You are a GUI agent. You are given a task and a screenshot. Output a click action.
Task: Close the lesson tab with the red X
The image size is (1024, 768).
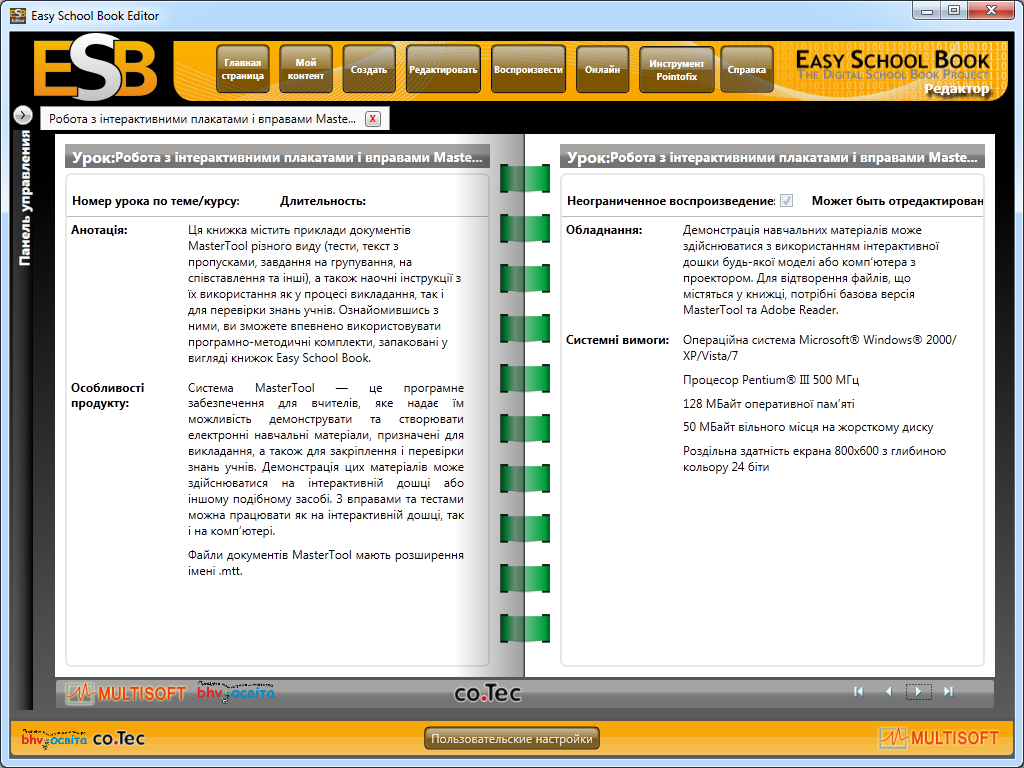pyautogui.click(x=373, y=119)
